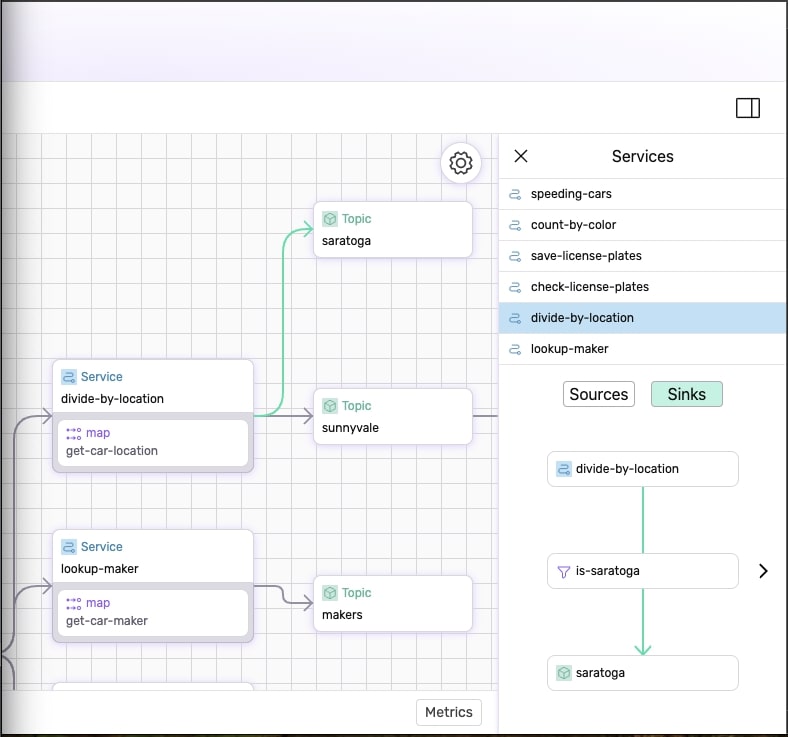This screenshot has width=788, height=737.
Task: Open canvas settings gear icon
Action: click(x=461, y=163)
